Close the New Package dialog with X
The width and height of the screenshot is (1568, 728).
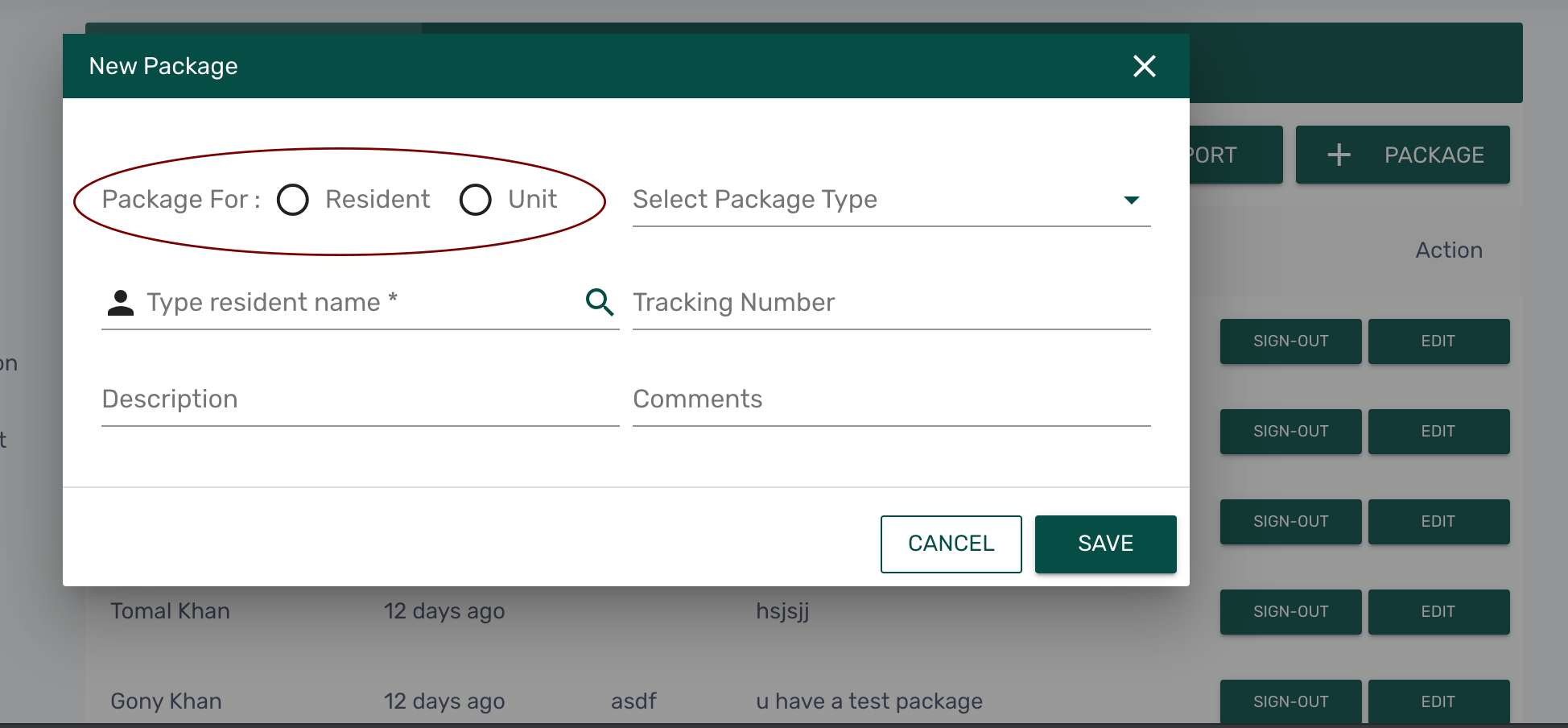tap(1144, 66)
